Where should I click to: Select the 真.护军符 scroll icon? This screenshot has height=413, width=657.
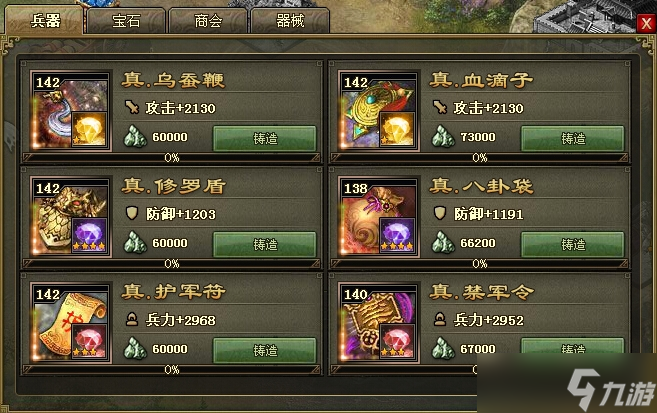70,323
